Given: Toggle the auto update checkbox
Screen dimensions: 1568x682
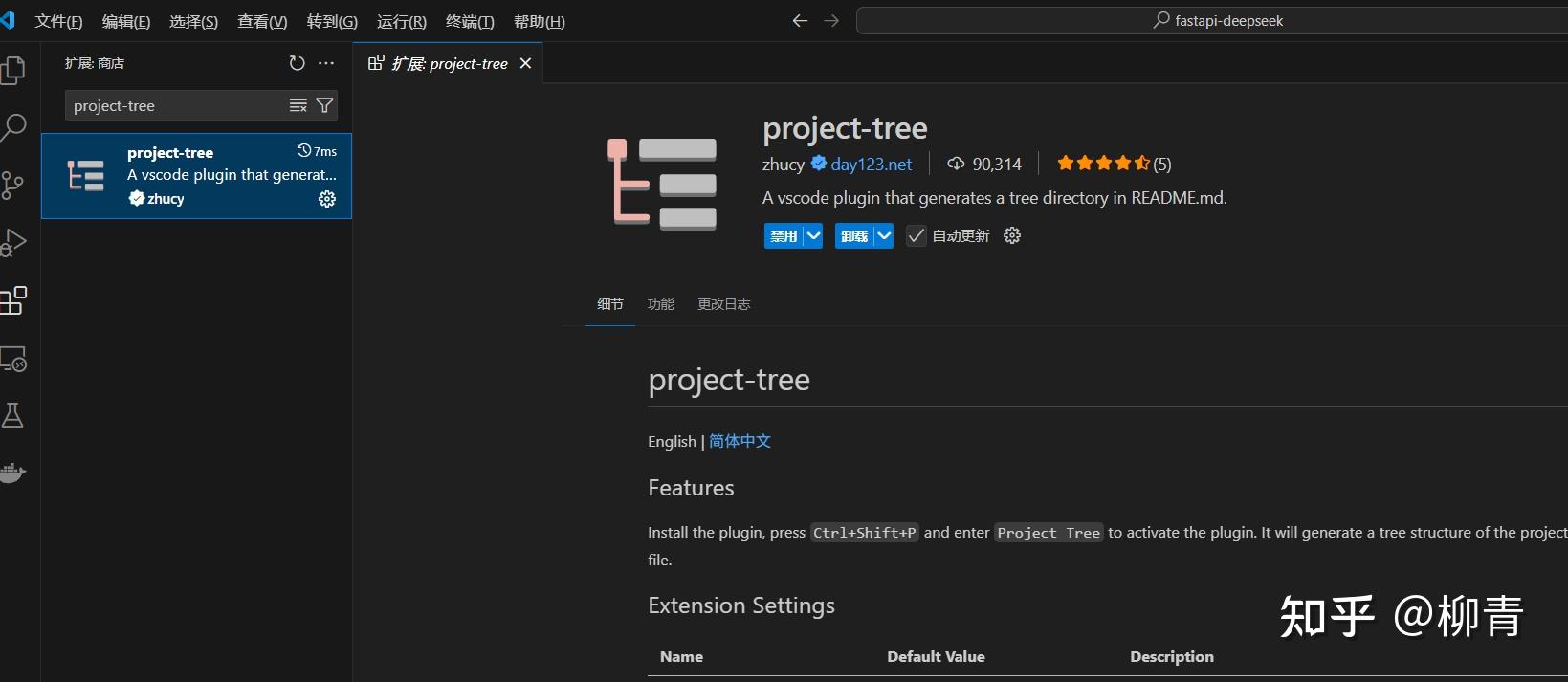Looking at the screenshot, I should [x=917, y=235].
